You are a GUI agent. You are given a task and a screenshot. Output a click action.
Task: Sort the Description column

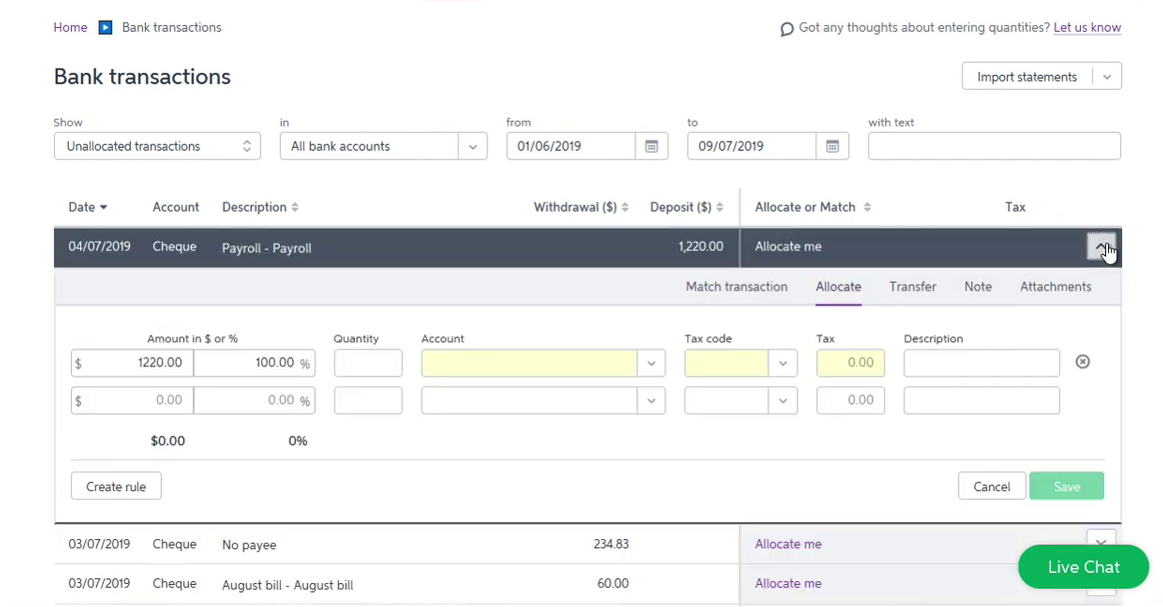click(x=294, y=207)
